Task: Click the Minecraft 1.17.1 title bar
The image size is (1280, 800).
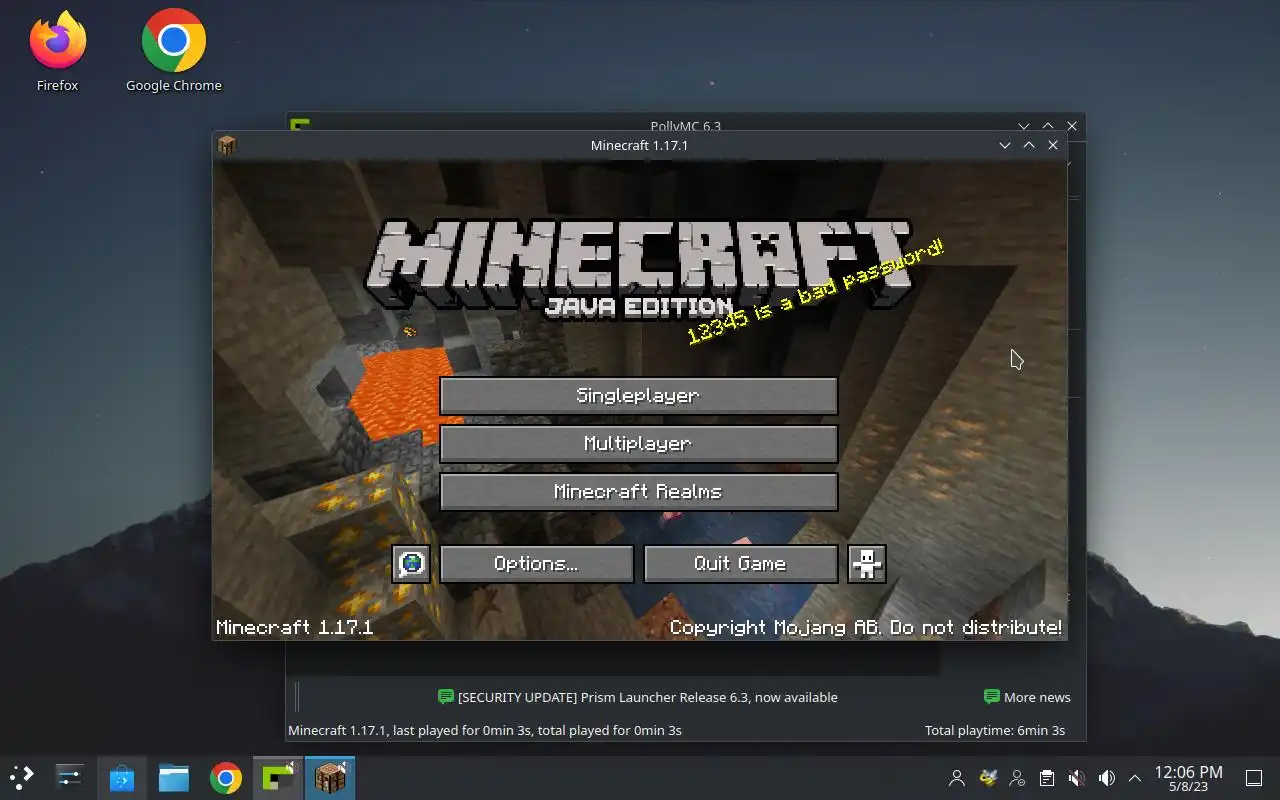Action: (640, 145)
